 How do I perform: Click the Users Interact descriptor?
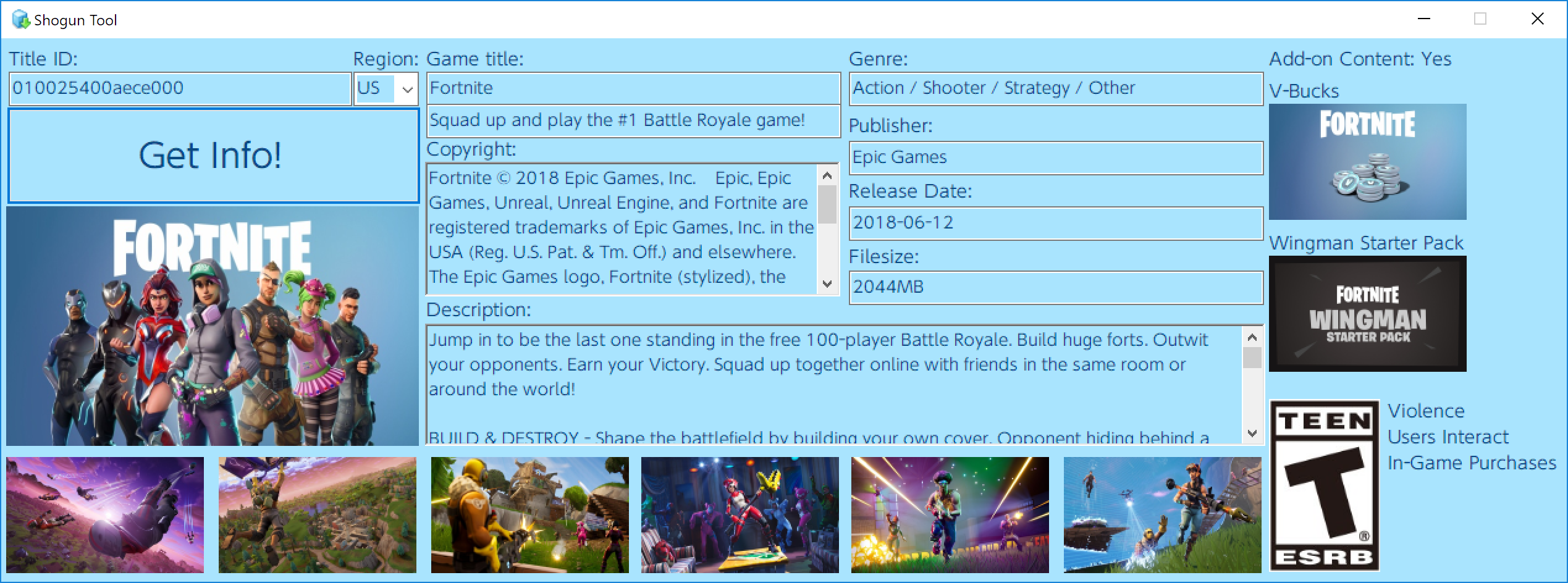(1448, 437)
